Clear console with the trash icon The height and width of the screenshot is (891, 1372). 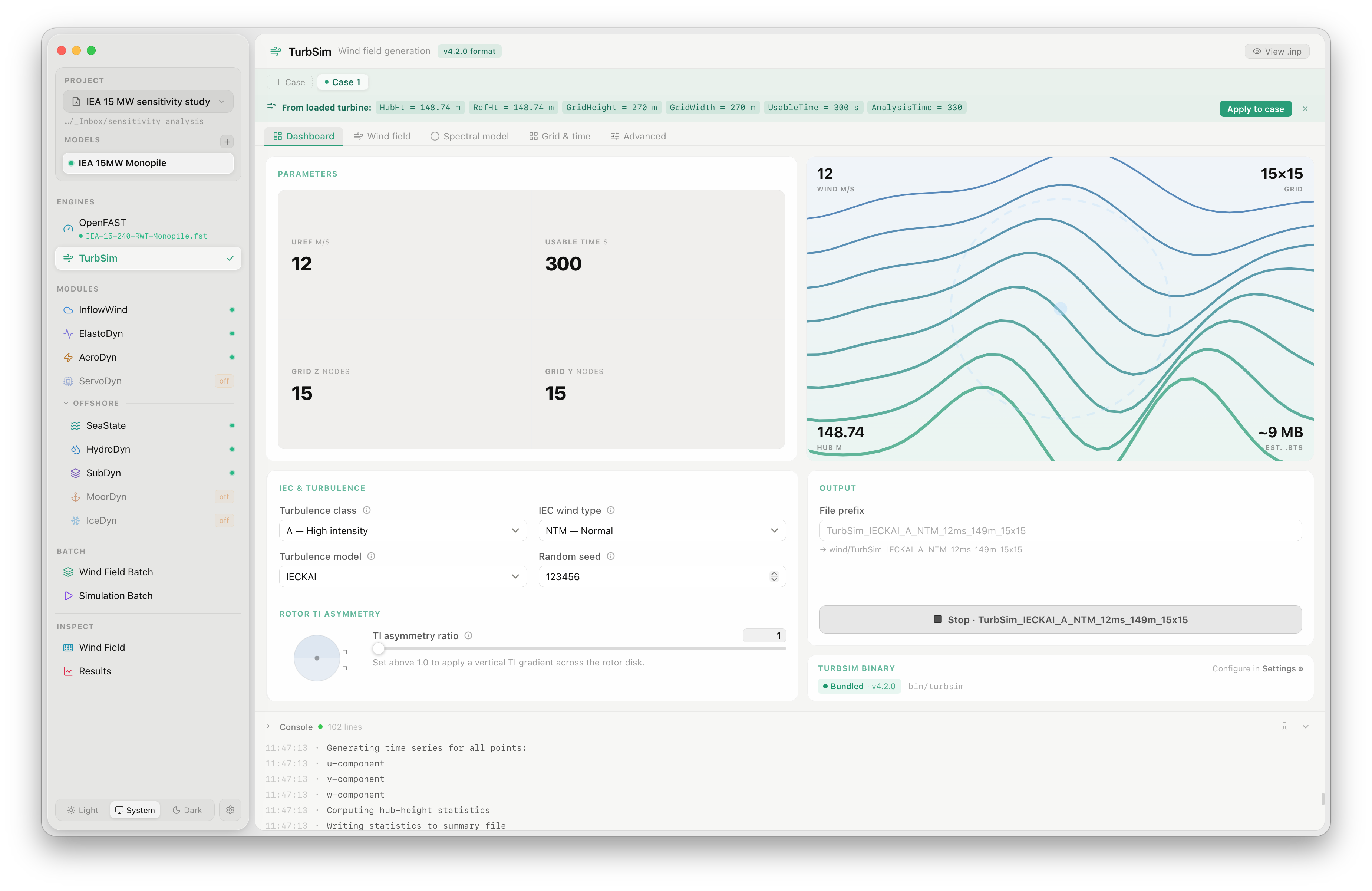[1284, 727]
